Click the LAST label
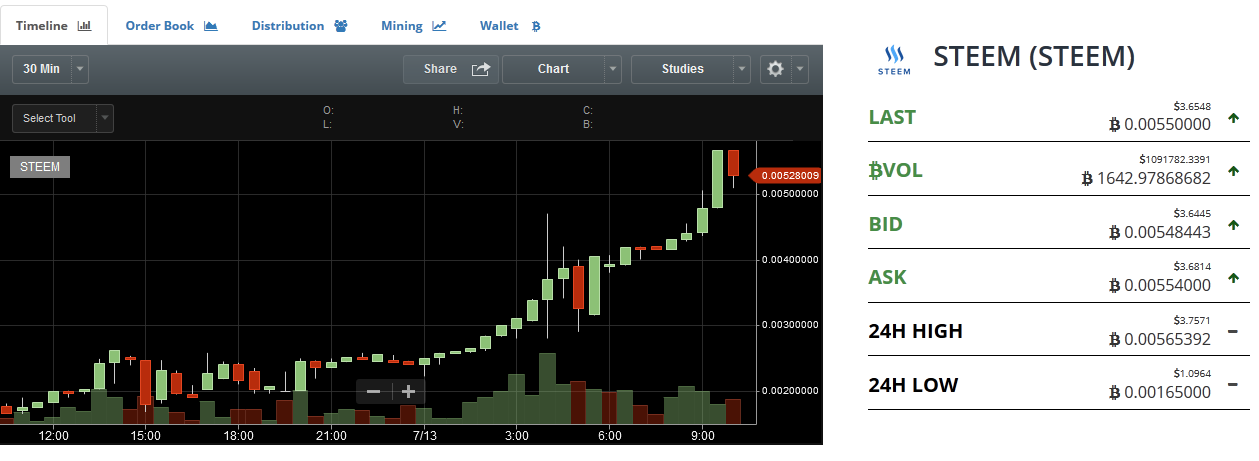Image resolution: width=1259 pixels, height=461 pixels. [892, 117]
